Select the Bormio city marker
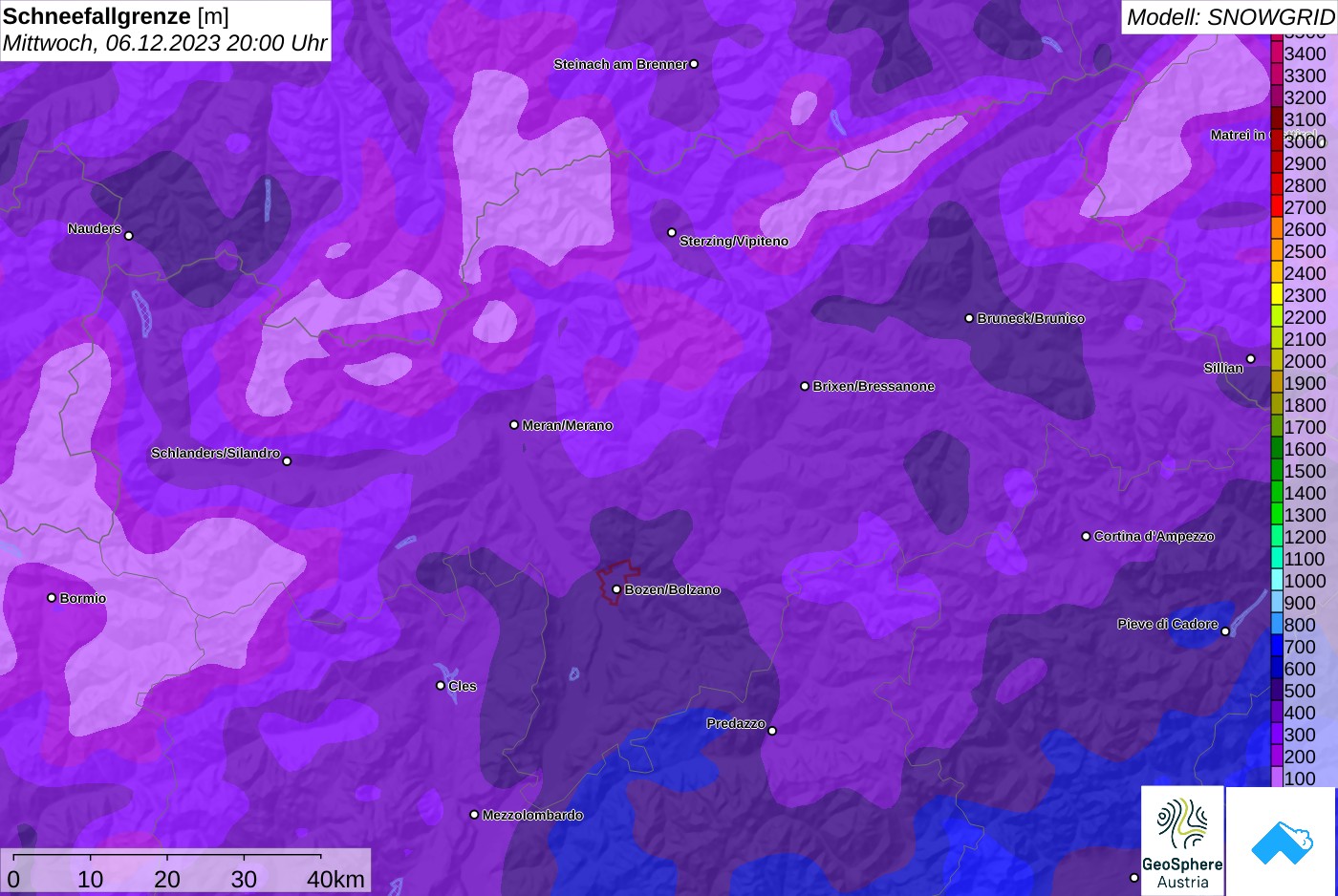This screenshot has width=1338, height=896. (x=52, y=598)
